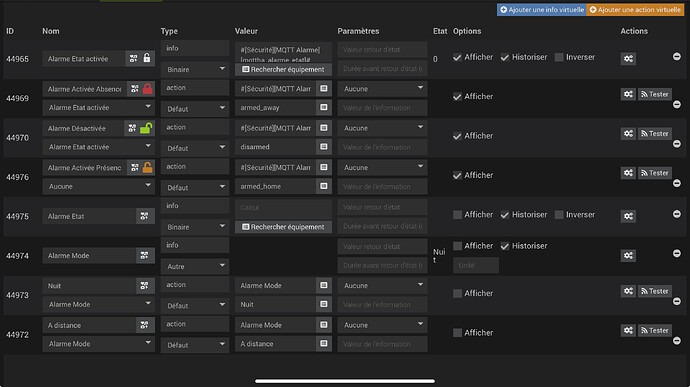Click Ajouter une info virtuelle button
Image resolution: width=690 pixels, height=387 pixels.
pyautogui.click(x=542, y=10)
